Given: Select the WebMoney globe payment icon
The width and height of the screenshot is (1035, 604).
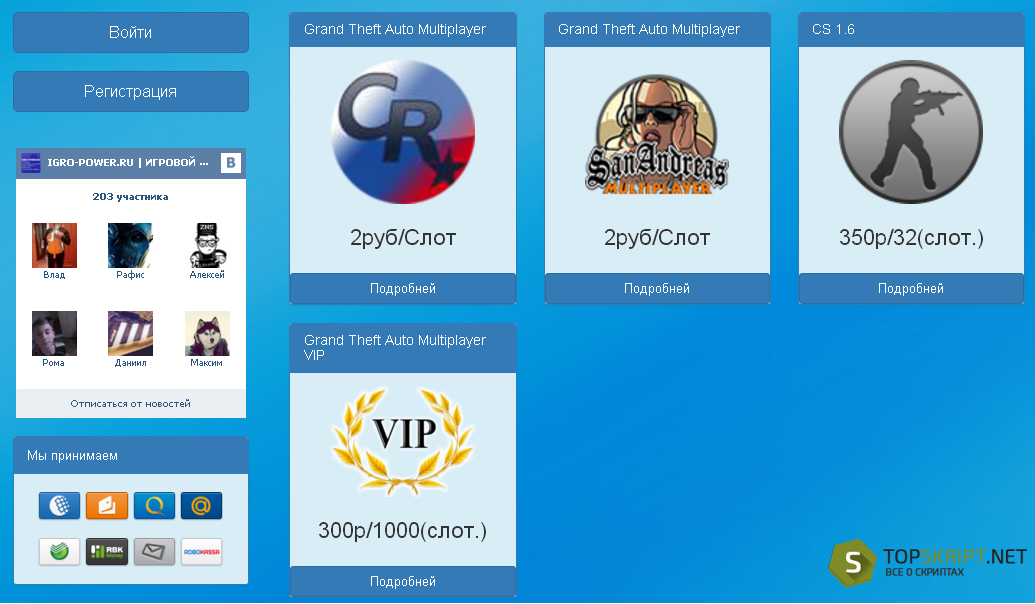Looking at the screenshot, I should tap(59, 506).
